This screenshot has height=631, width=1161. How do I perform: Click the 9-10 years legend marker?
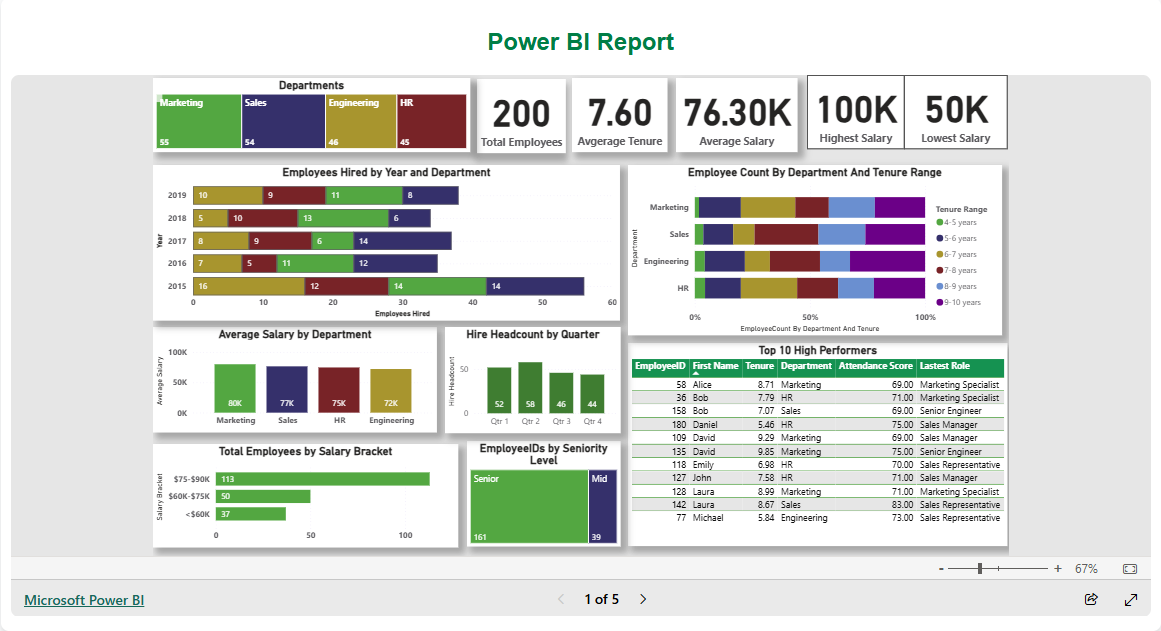(x=940, y=302)
